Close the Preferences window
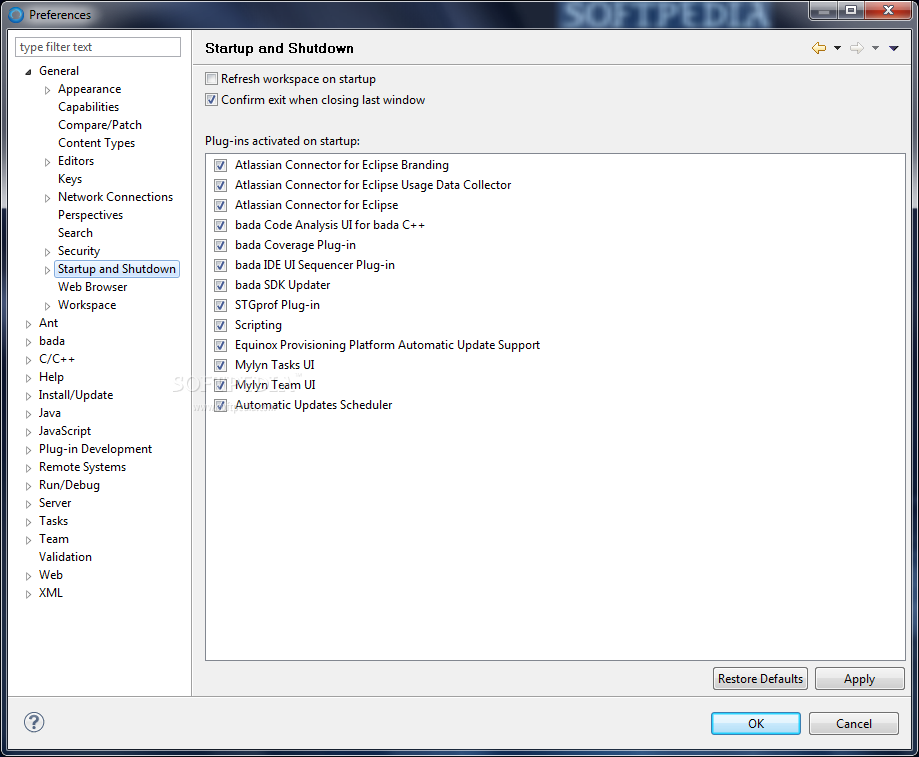The width and height of the screenshot is (919, 757). 889,10
